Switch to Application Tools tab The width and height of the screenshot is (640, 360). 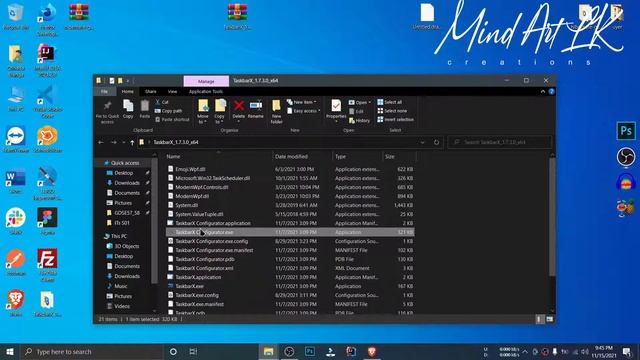[206, 91]
